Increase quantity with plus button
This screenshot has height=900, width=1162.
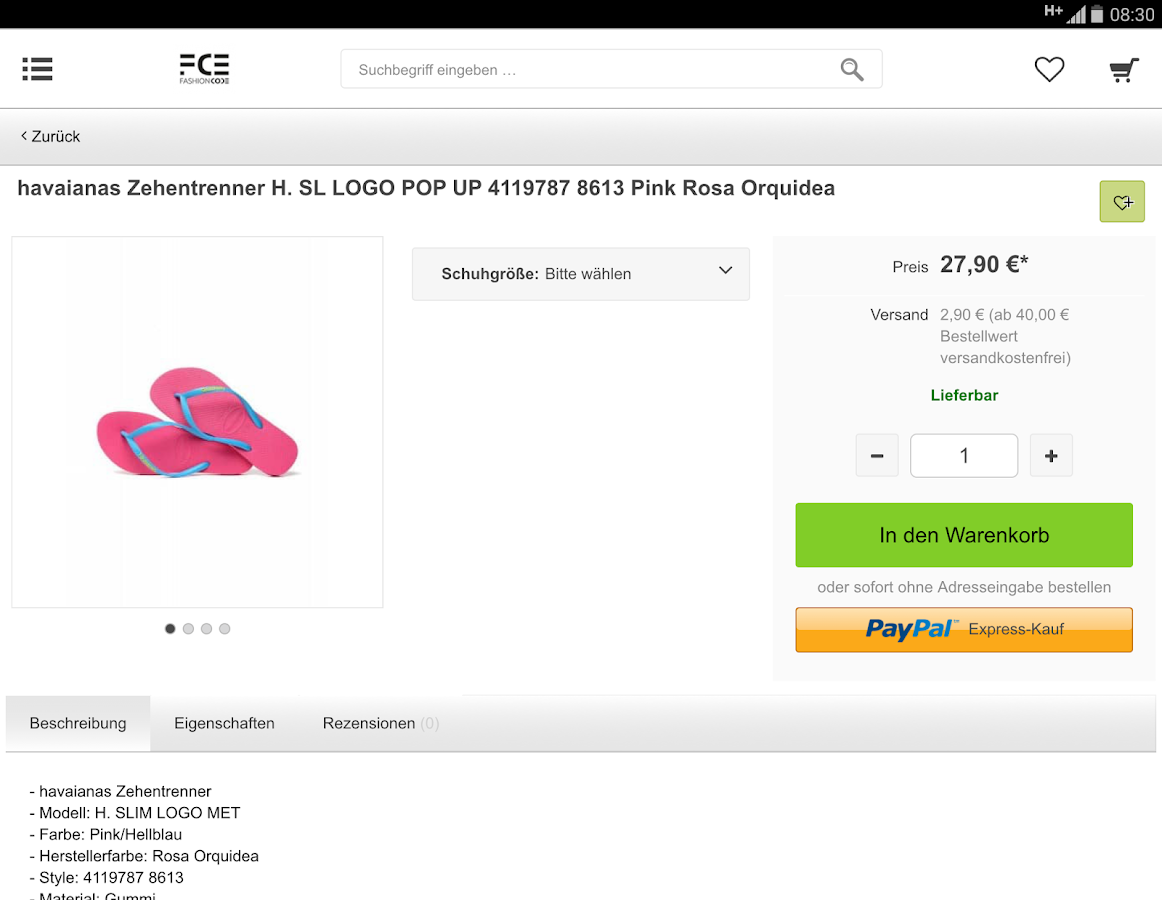coord(1051,456)
